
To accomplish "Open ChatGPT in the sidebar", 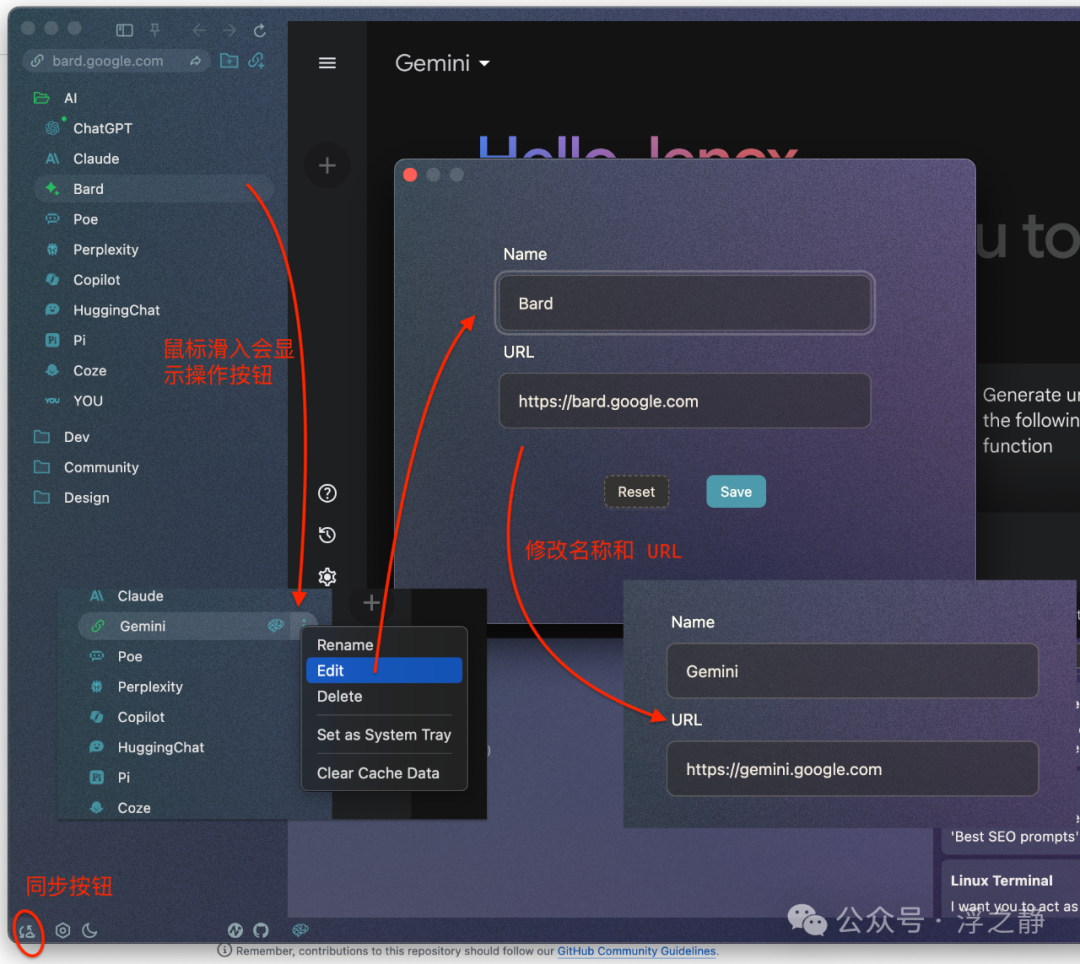I will coord(102,128).
